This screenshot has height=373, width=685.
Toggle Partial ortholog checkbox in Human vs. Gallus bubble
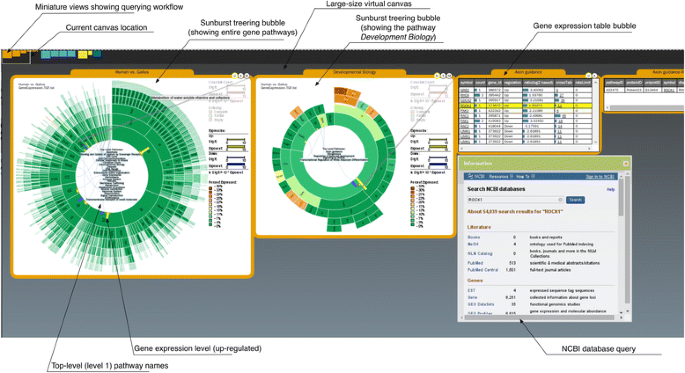[211, 116]
